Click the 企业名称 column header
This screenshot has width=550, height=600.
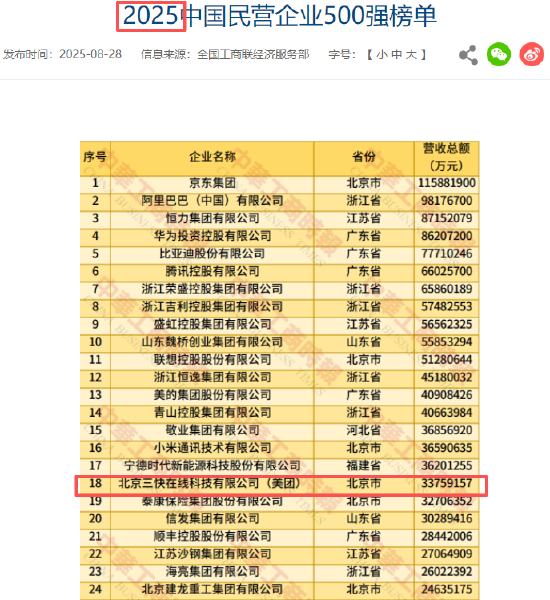tap(212, 157)
